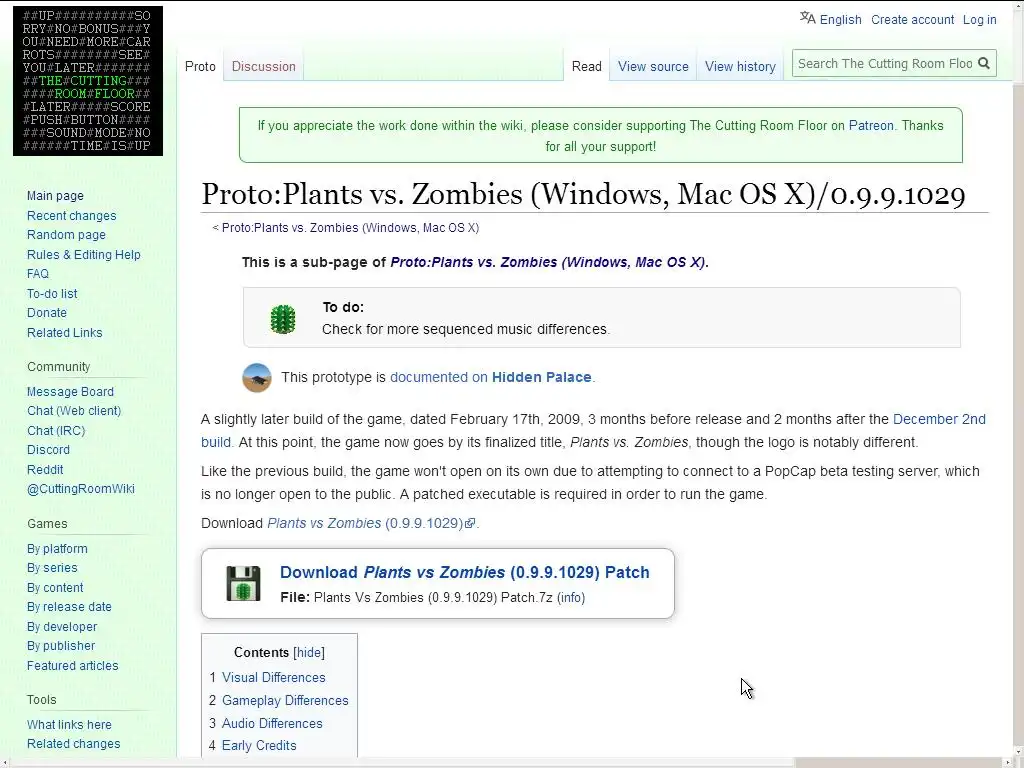Go to a Random page
1024x768 pixels.
tap(66, 234)
